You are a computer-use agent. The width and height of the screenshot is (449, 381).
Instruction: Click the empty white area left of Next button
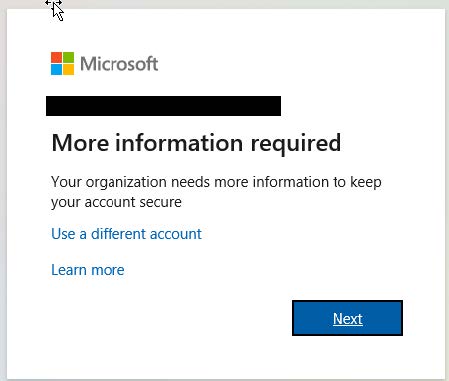[167, 318]
